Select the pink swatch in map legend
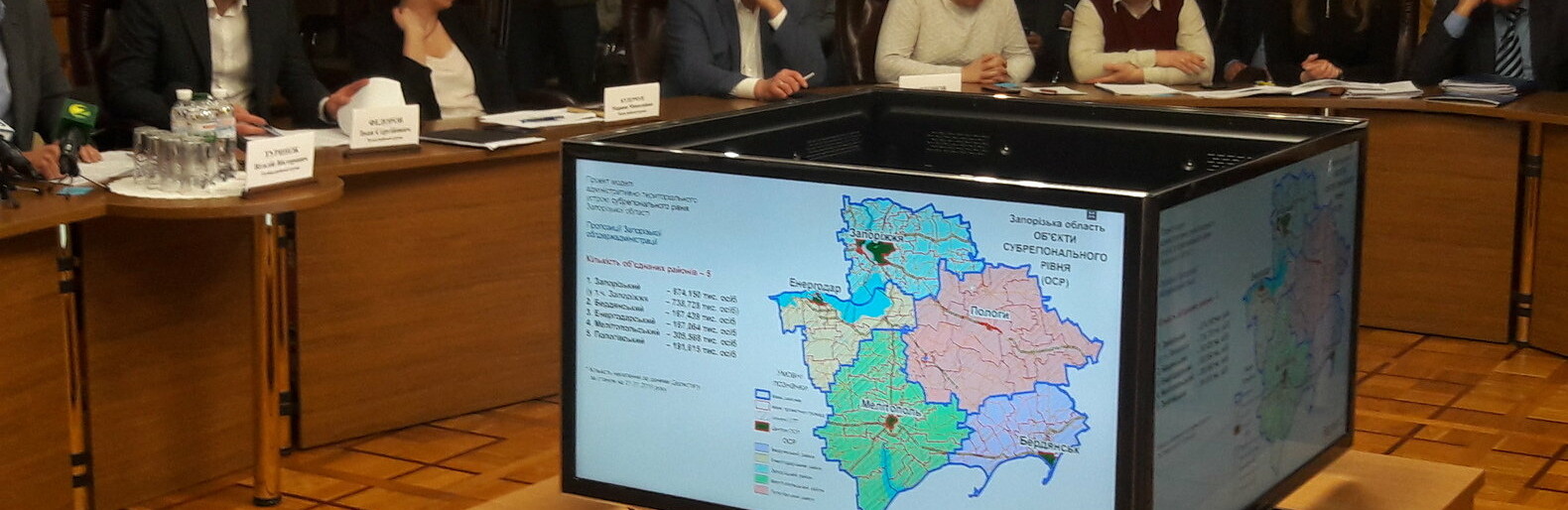 (762, 488)
